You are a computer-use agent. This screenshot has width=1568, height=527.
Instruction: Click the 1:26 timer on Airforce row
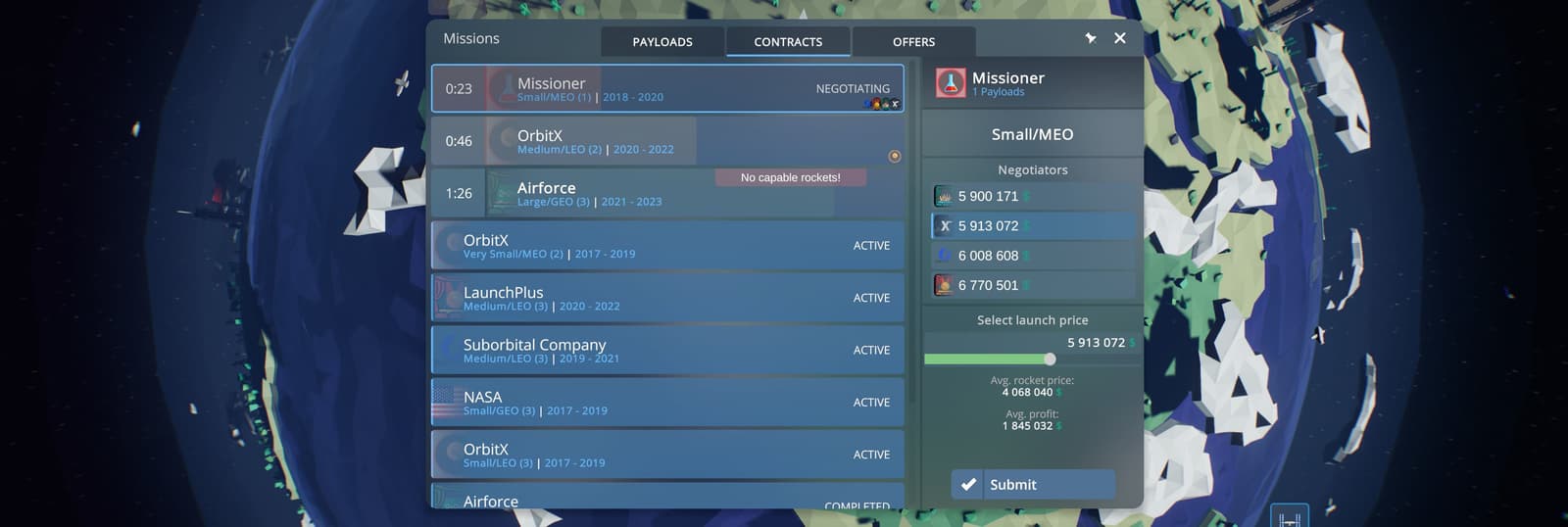point(459,193)
